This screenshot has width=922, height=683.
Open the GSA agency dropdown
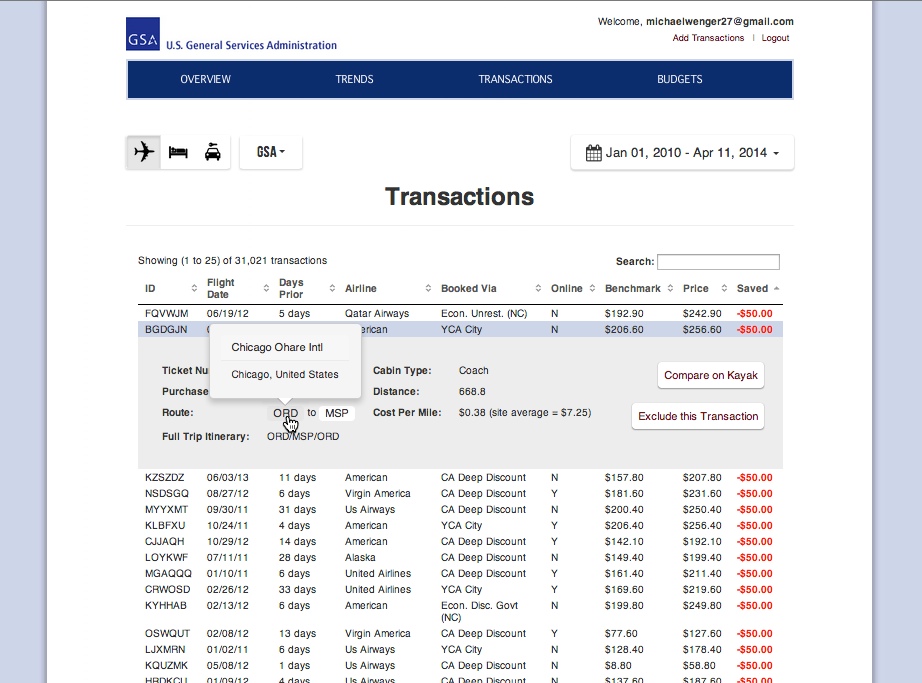(x=270, y=152)
